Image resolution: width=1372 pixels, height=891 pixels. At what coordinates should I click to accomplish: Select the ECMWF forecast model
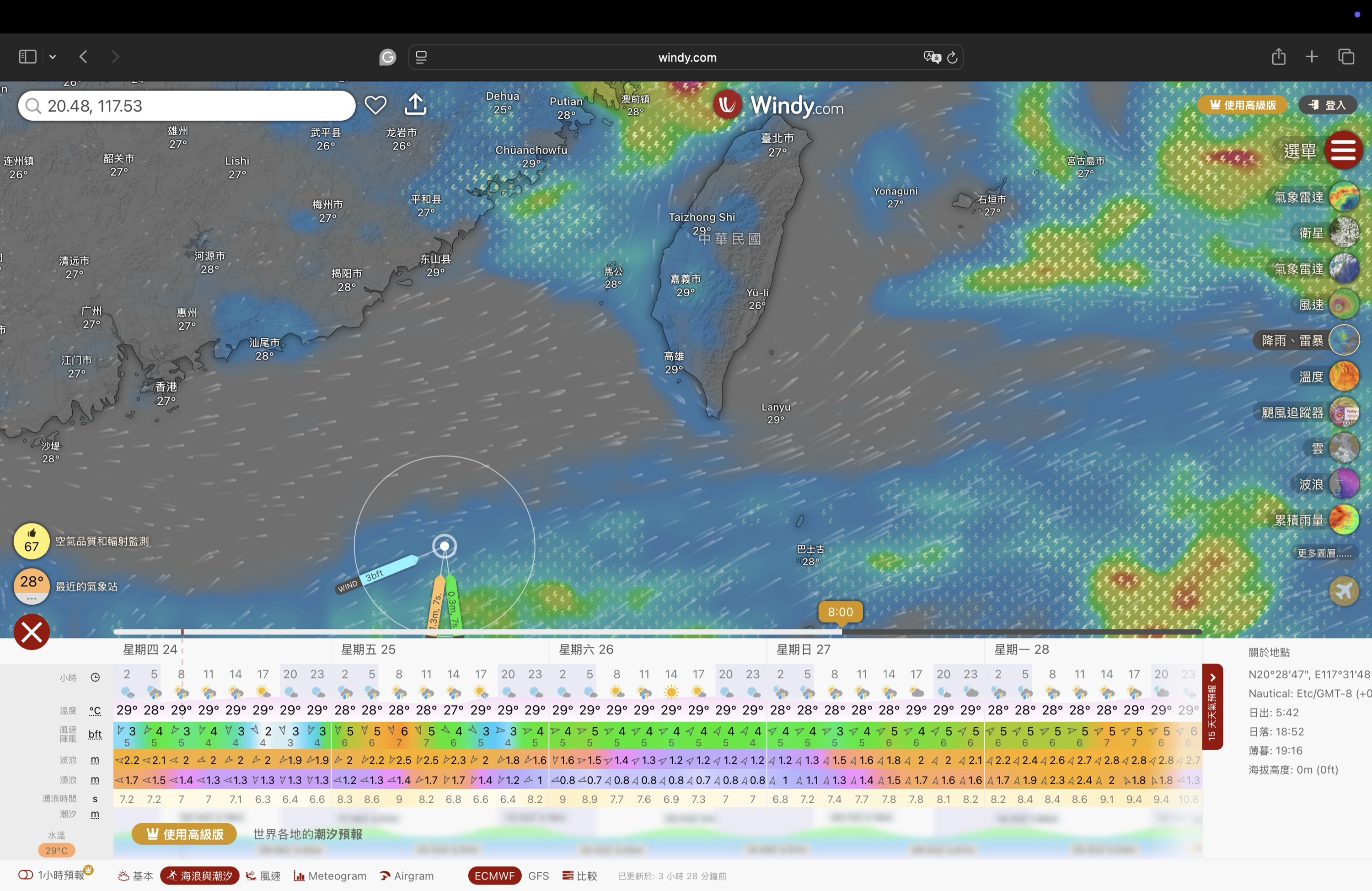click(494, 875)
